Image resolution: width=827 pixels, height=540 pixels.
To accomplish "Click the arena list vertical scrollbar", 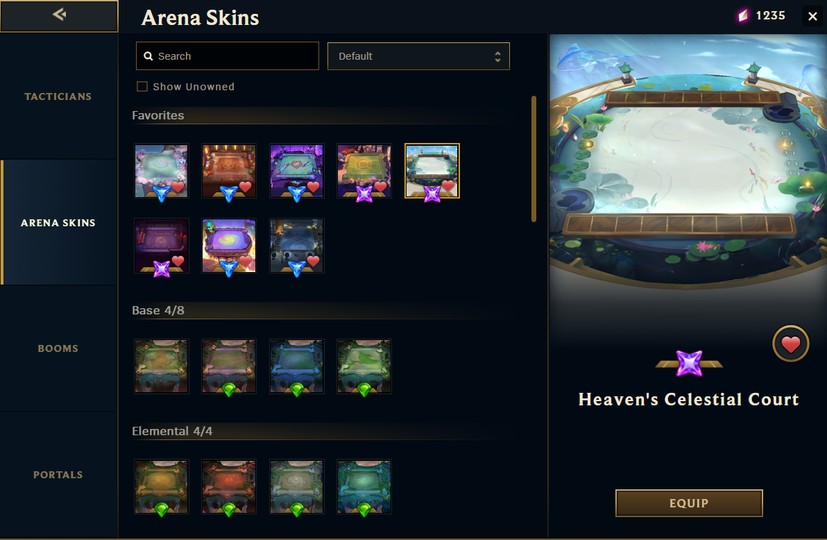I will pos(534,159).
